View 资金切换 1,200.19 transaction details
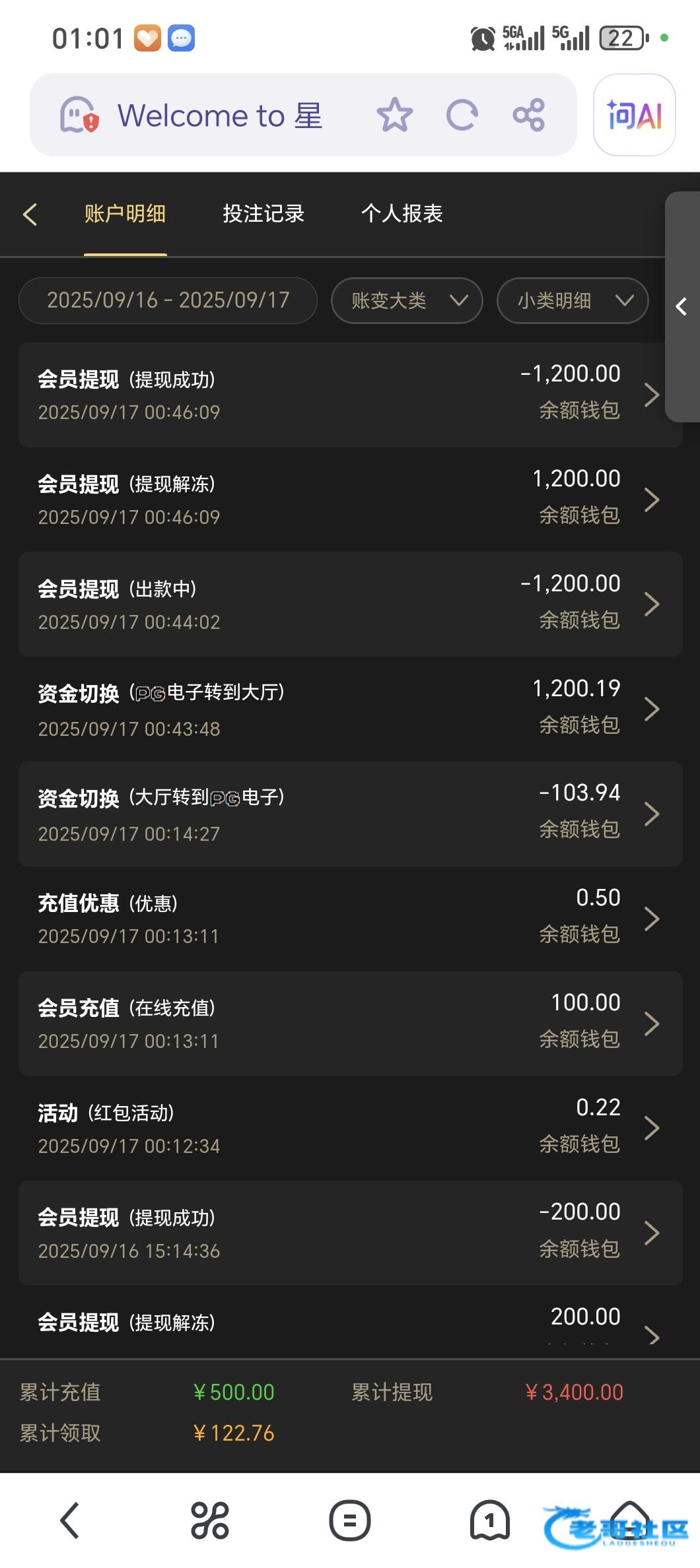Screen dimensions: 700x1568 350,709
